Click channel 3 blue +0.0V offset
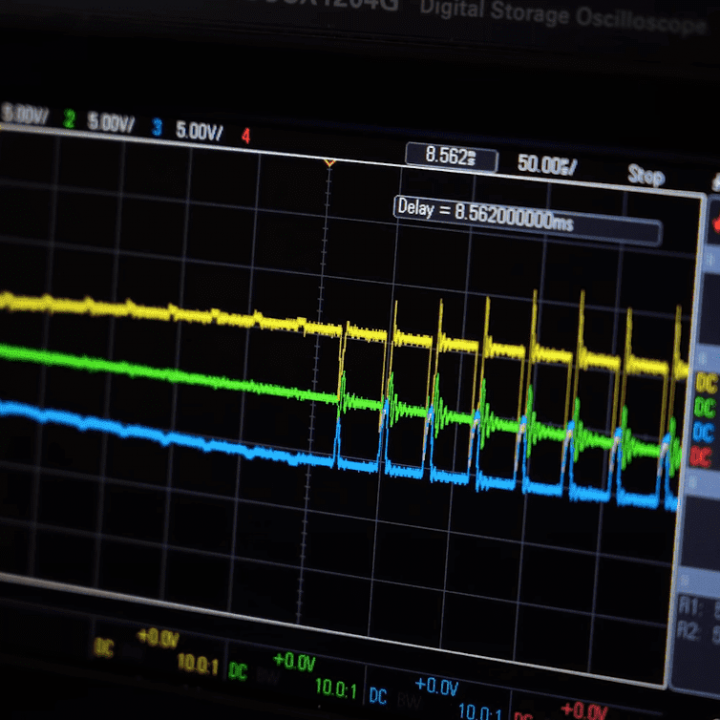The width and height of the screenshot is (720, 720). pyautogui.click(x=436, y=687)
